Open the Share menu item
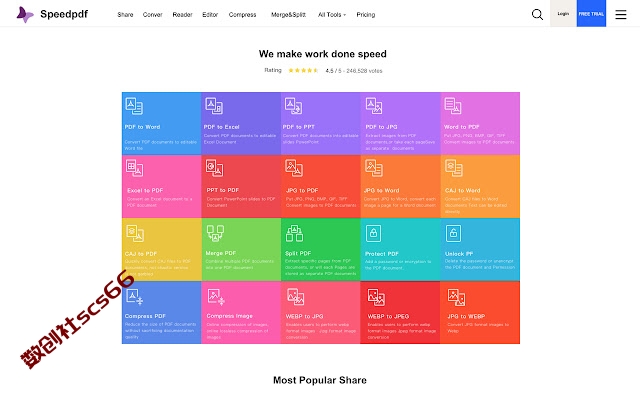Screen dimensions: 640x400 tap(125, 15)
